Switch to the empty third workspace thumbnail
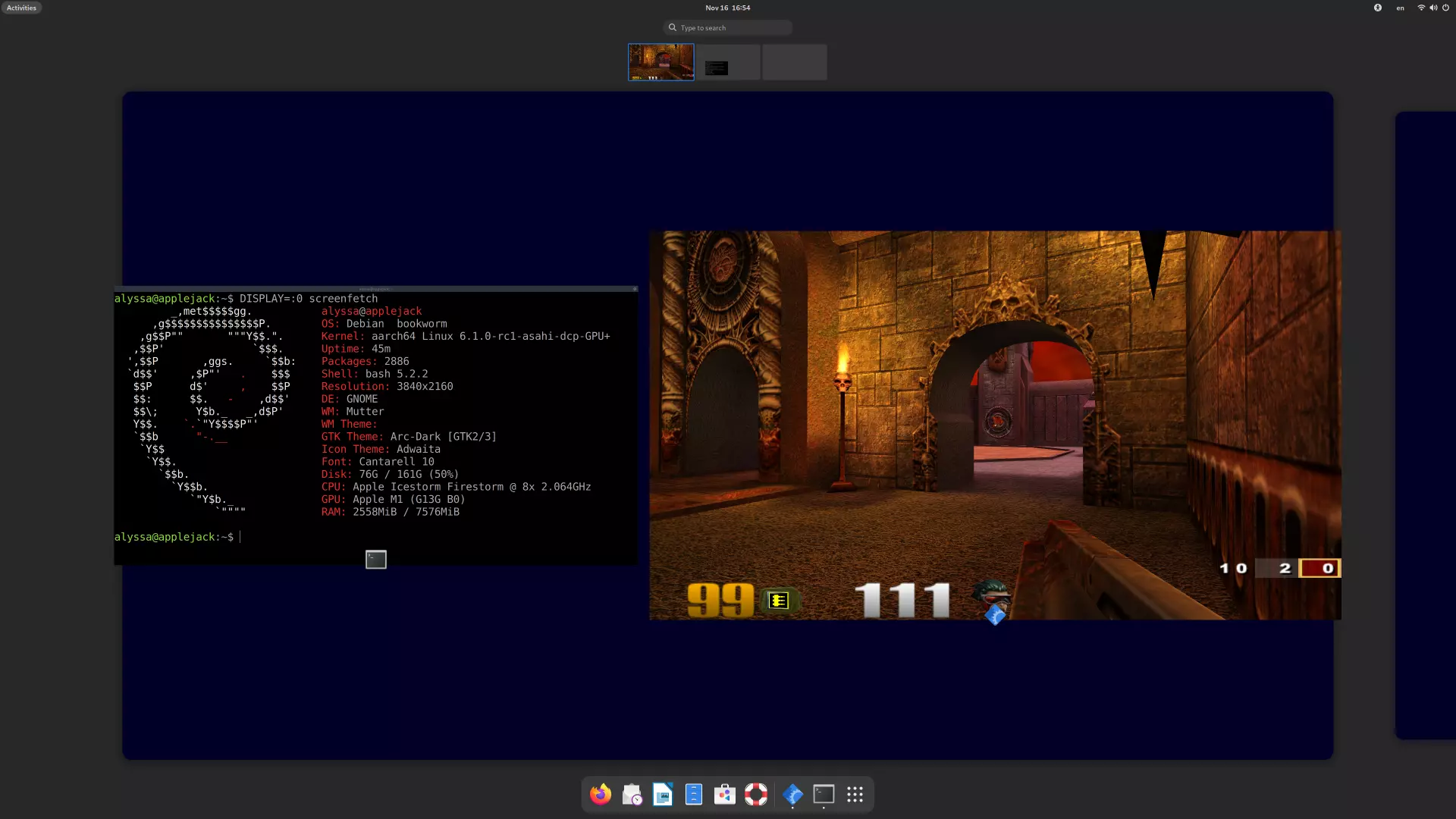Image resolution: width=1456 pixels, height=819 pixels. [x=794, y=62]
